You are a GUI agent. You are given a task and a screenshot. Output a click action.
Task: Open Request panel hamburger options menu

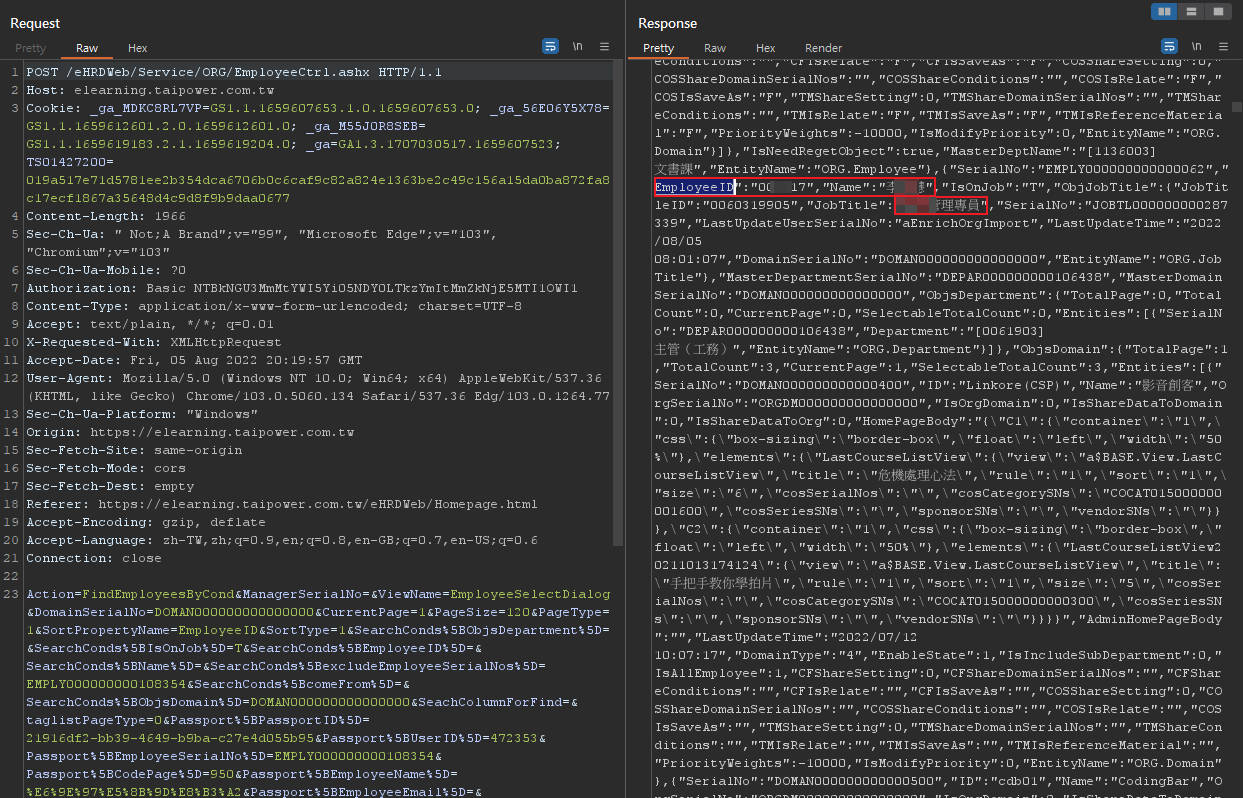(x=605, y=46)
